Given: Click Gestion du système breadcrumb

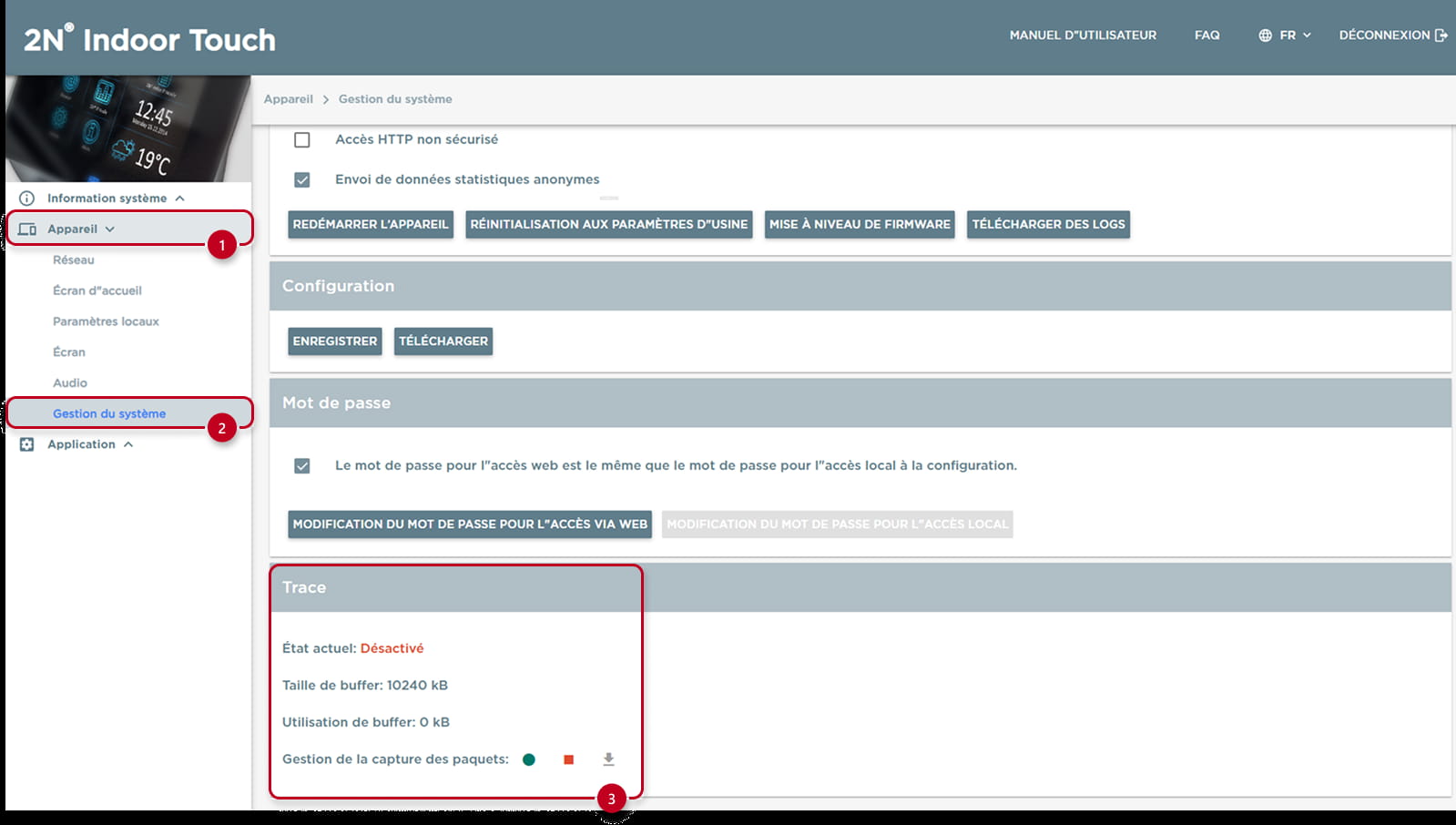Looking at the screenshot, I should (x=395, y=99).
